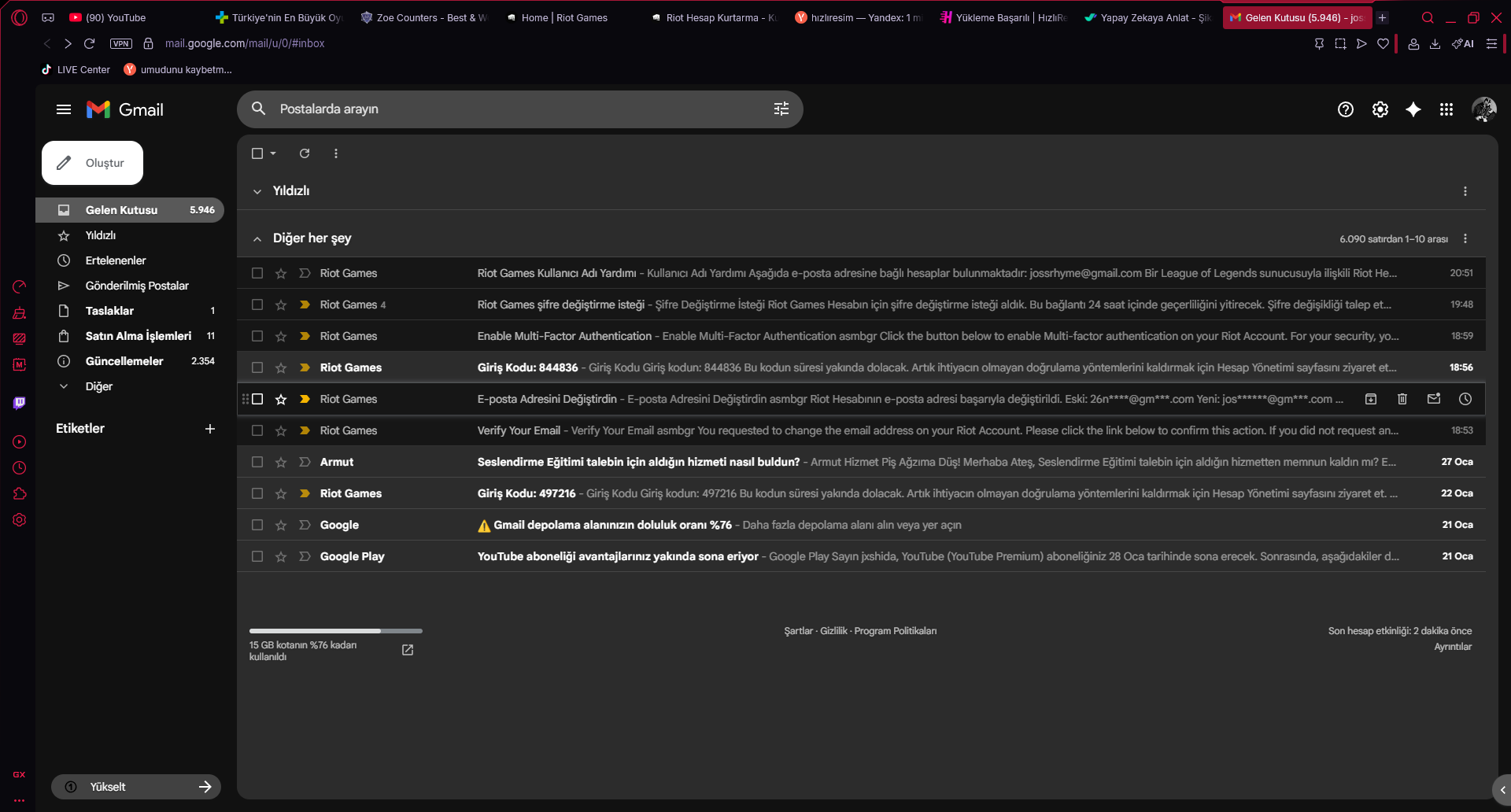Star the Riot Games Kullanıcı Adı Yardımı email

[281, 273]
